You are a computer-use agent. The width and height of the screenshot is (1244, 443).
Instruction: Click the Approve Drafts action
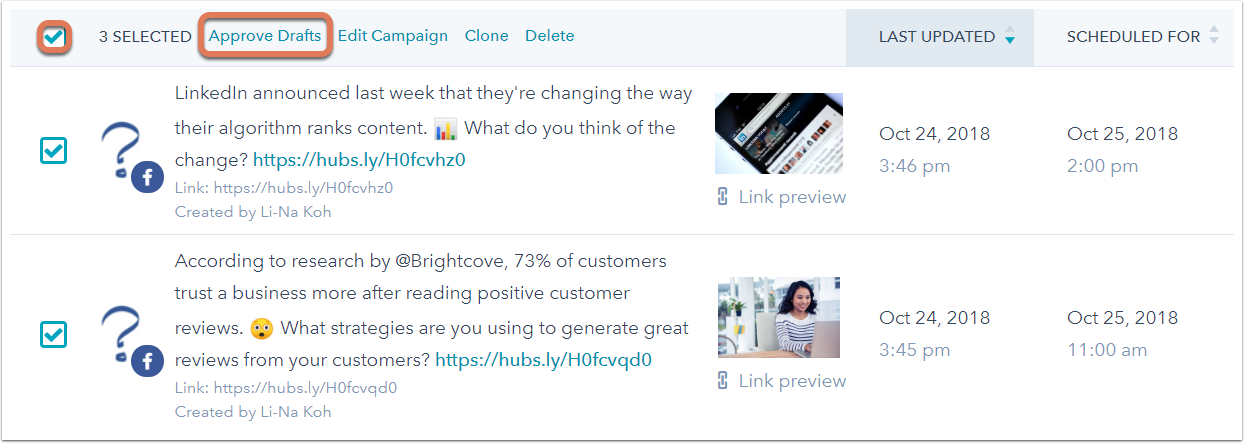(265, 36)
